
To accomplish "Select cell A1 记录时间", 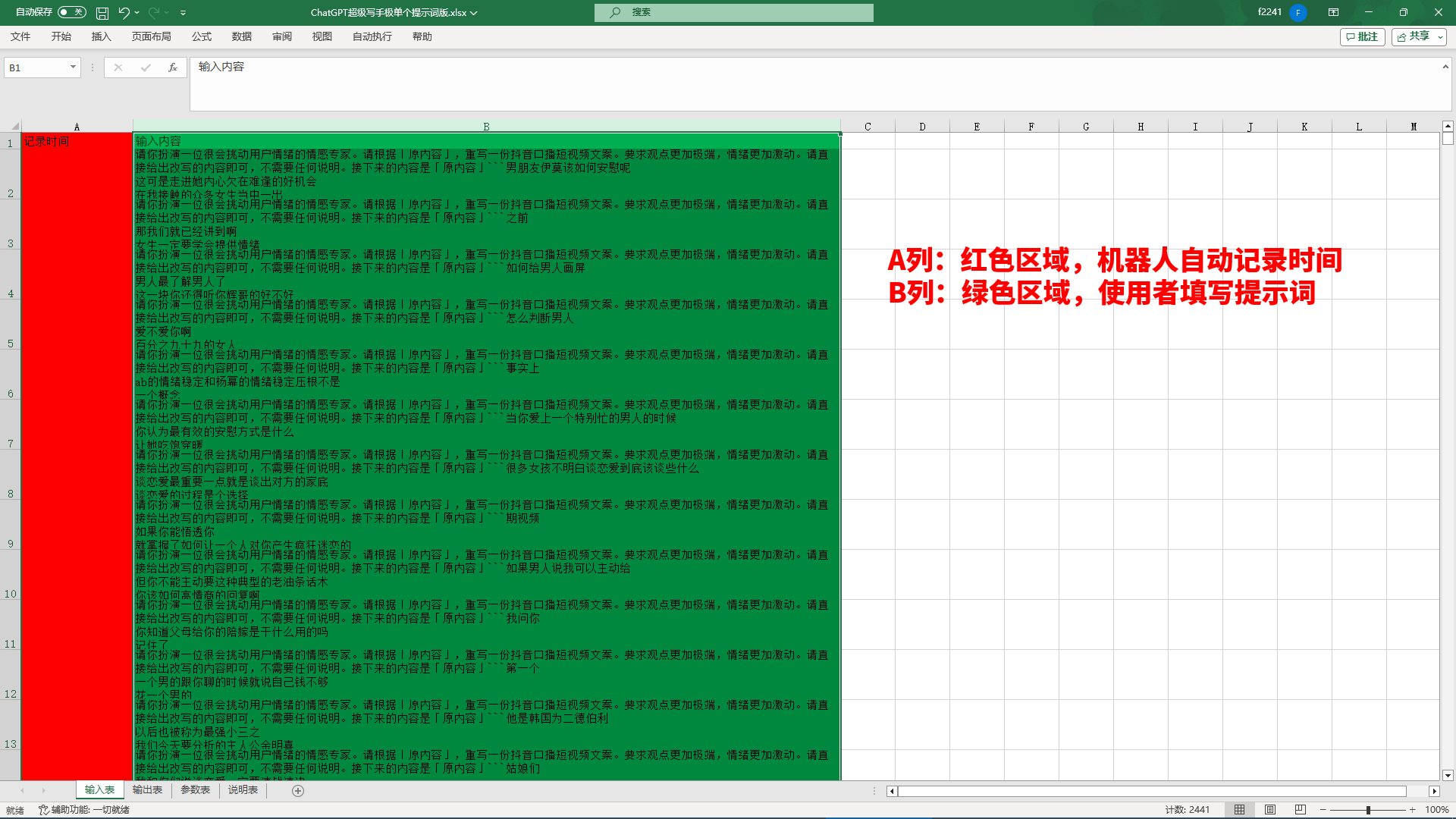I will (77, 141).
